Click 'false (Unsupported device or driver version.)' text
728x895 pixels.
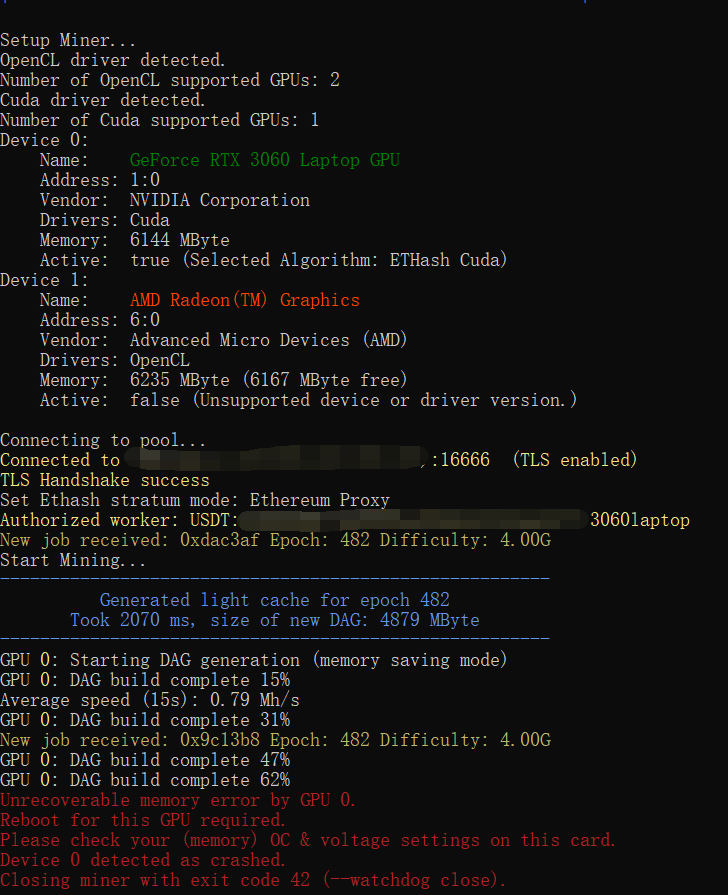[353, 400]
